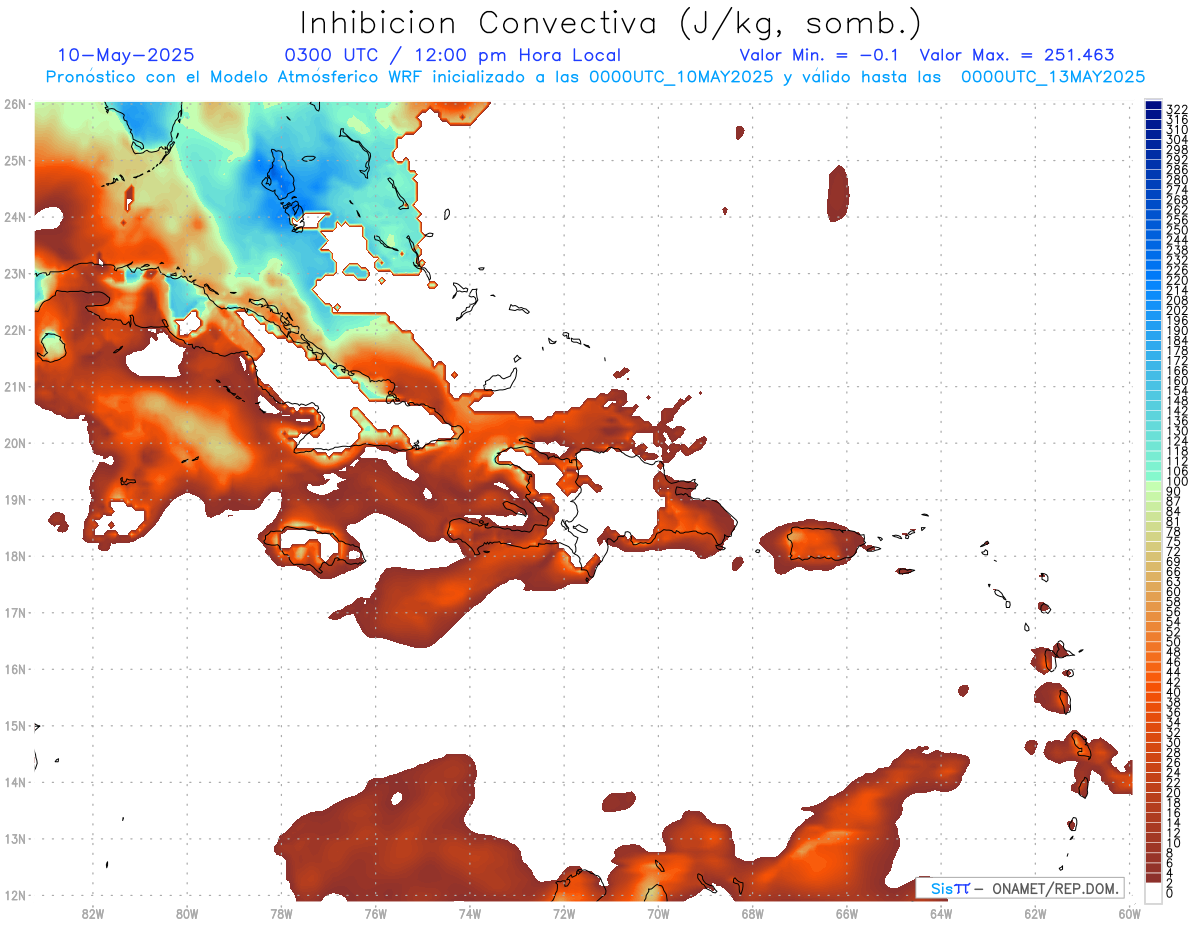Click the 23N latitude label
Image resolution: width=1200 pixels, height=927 pixels.
14,273
